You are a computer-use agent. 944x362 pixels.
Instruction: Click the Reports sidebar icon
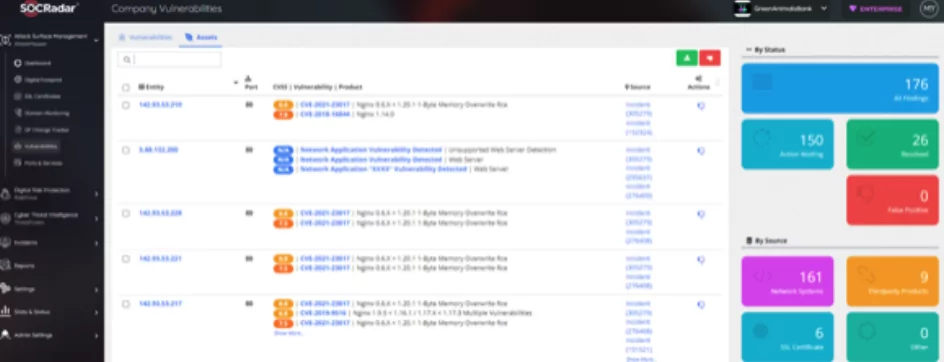click(5, 266)
